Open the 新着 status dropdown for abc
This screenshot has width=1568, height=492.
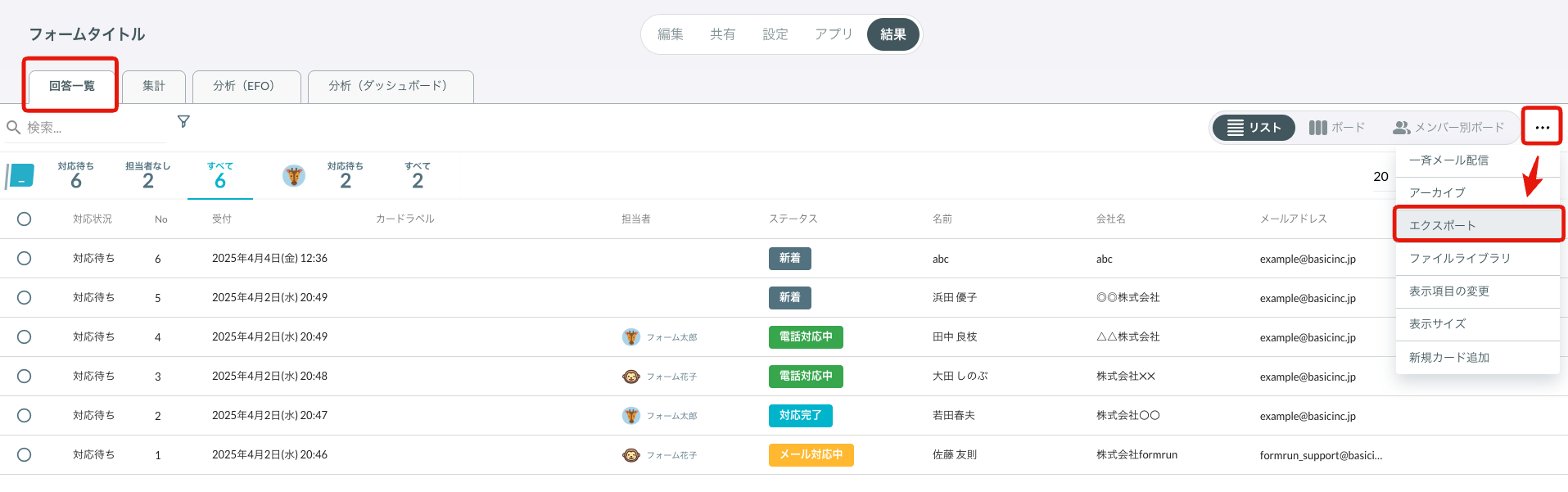pyautogui.click(x=789, y=259)
